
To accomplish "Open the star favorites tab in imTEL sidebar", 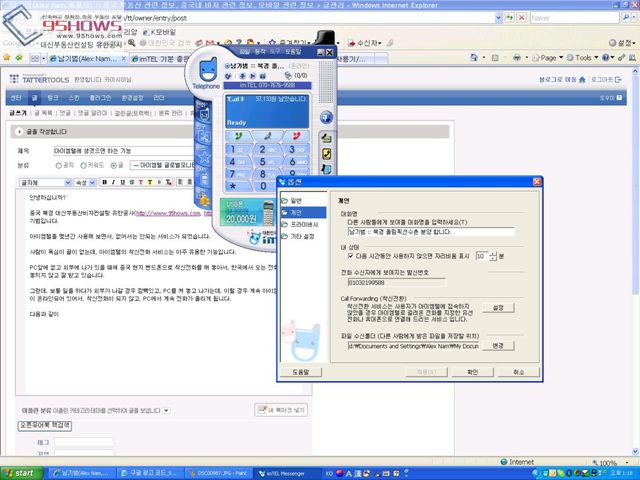I will click(204, 157).
